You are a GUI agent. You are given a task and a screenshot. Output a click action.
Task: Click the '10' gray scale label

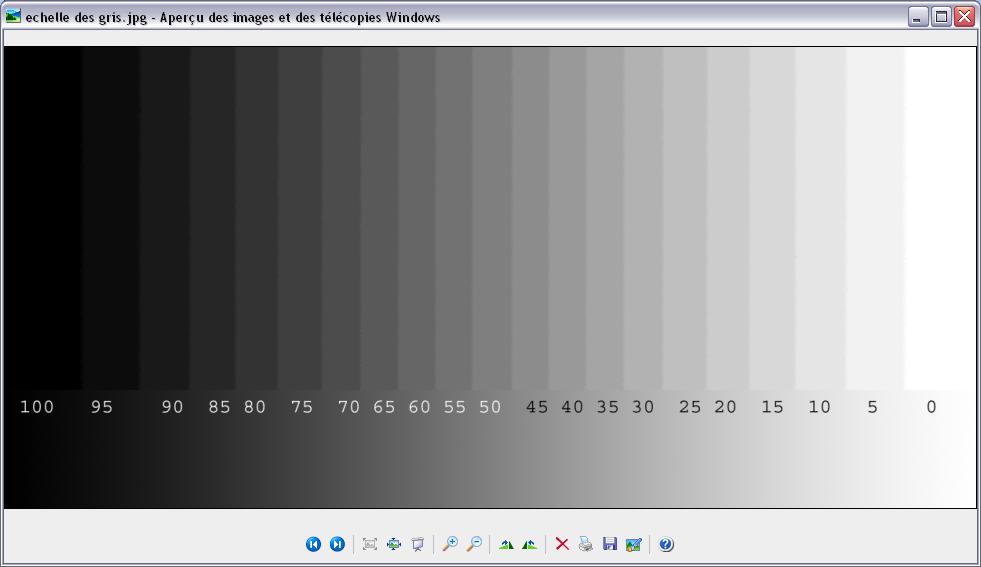(819, 407)
